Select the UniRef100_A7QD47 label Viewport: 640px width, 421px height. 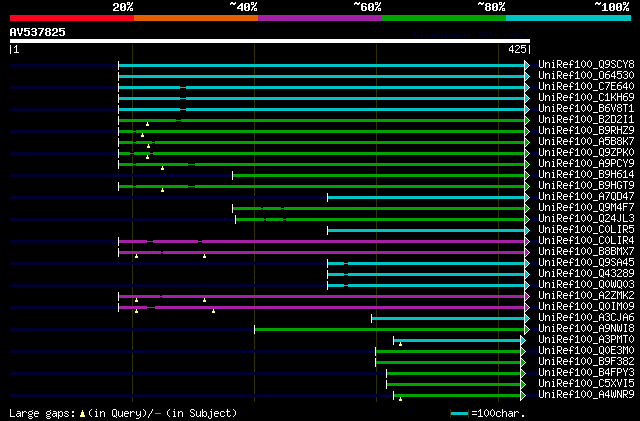pos(586,196)
